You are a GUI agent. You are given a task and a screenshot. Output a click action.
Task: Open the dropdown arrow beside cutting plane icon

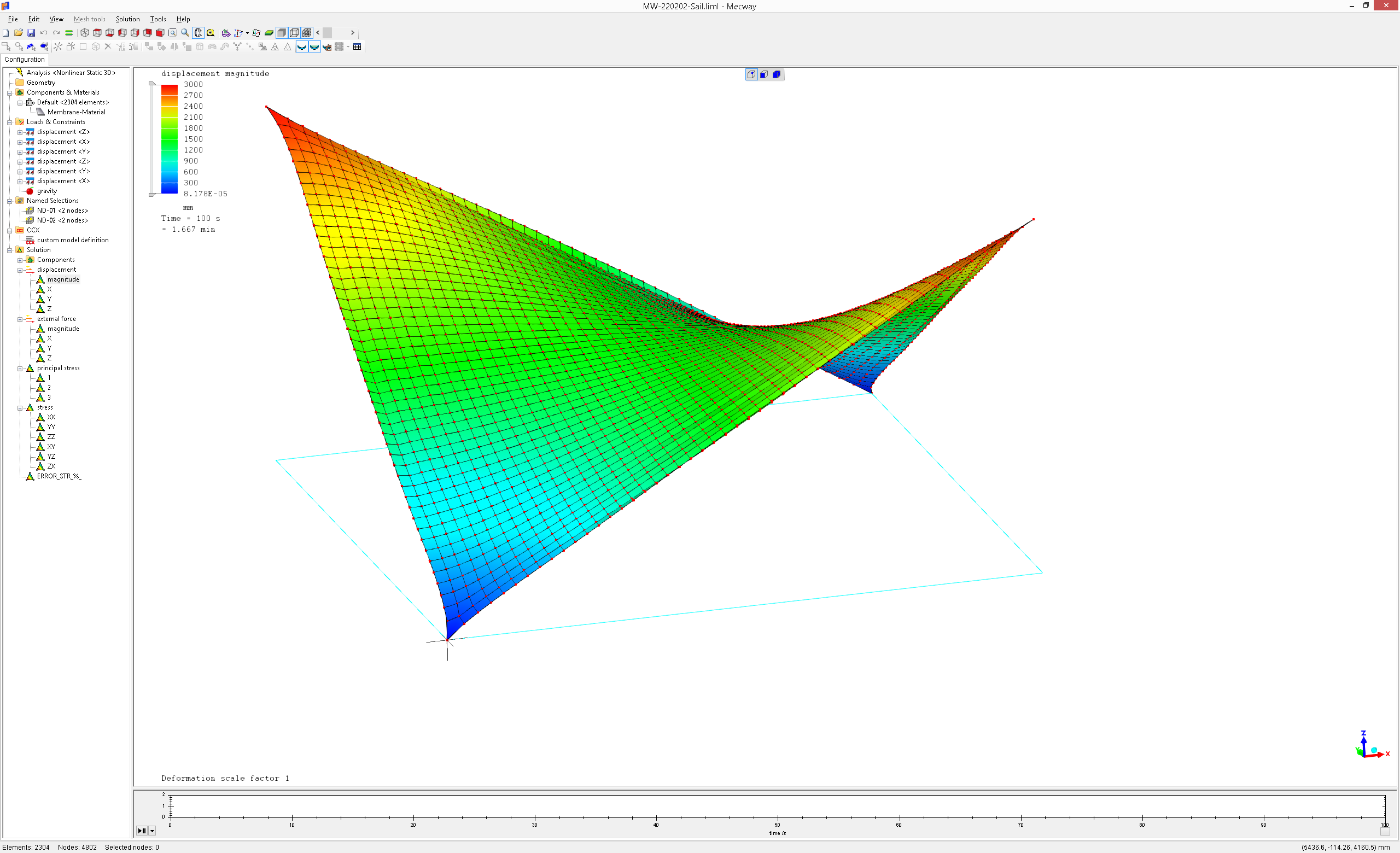coord(247,33)
